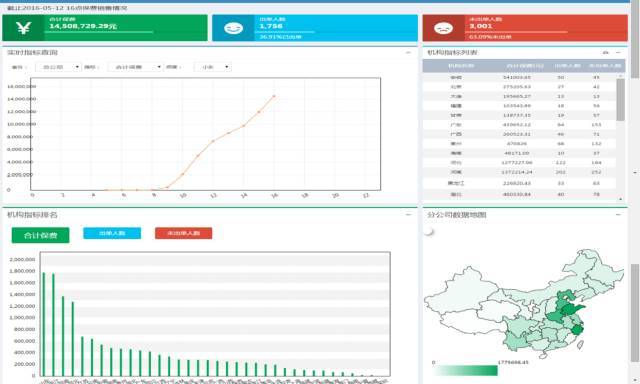The height and width of the screenshot is (384, 640).
Task: Click the export icon in 机构指标列表 header
Action: click(606, 53)
